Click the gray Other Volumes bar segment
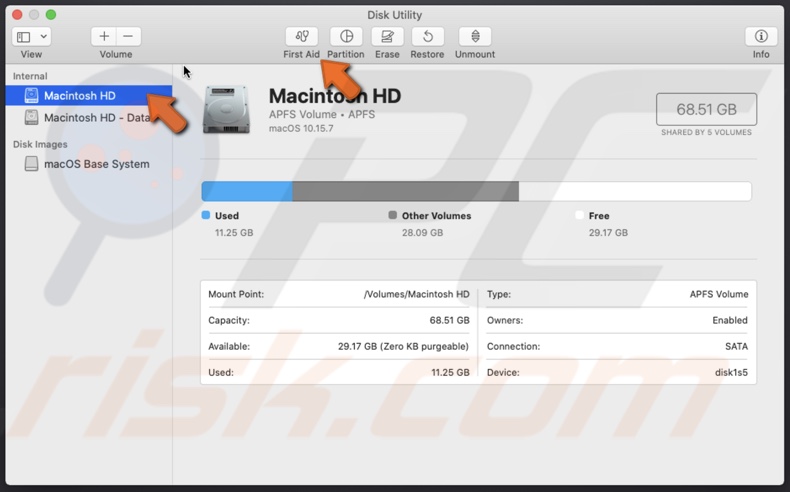790x492 pixels. (x=406, y=191)
